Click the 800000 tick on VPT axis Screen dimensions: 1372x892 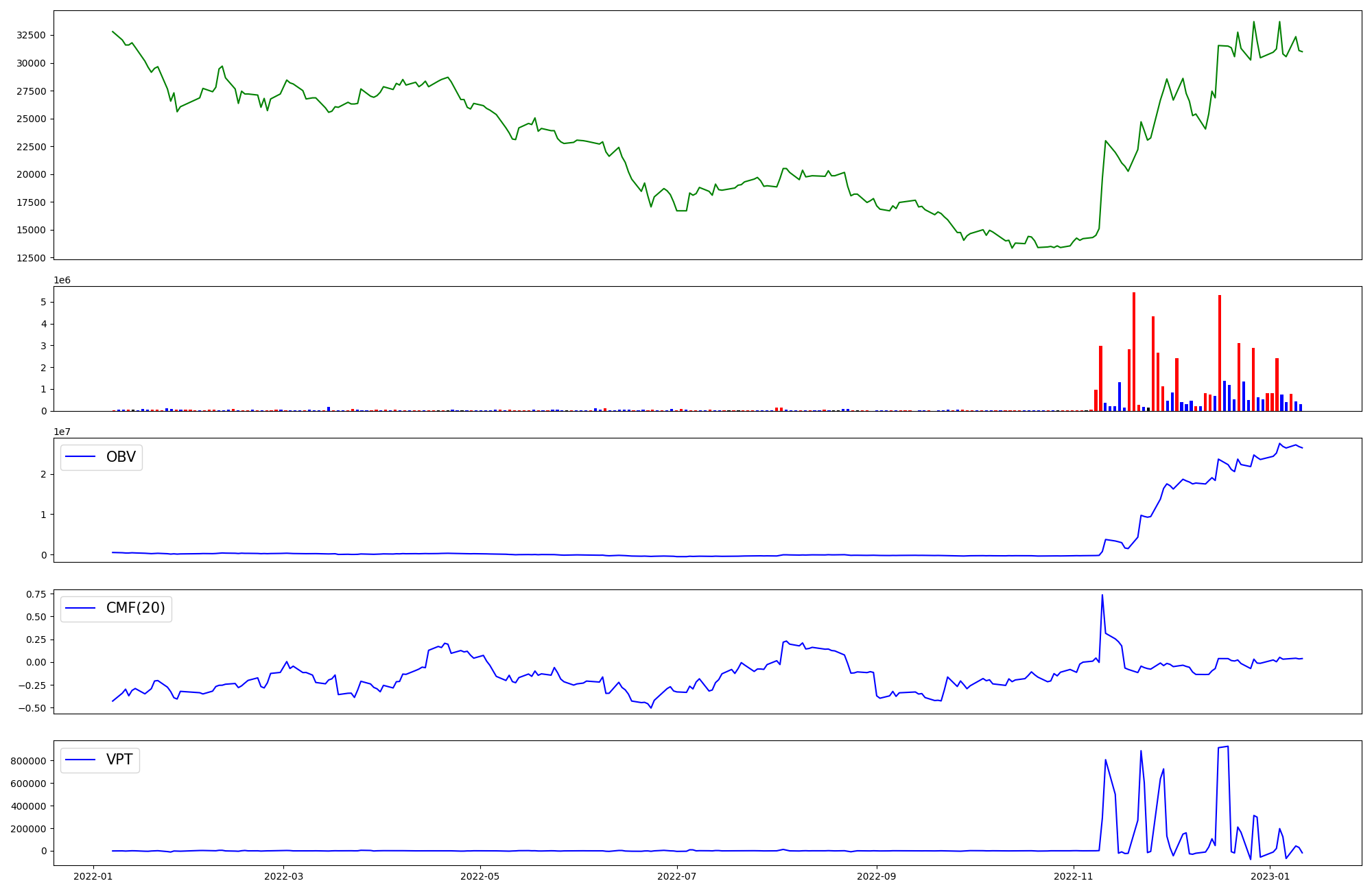tap(27, 761)
